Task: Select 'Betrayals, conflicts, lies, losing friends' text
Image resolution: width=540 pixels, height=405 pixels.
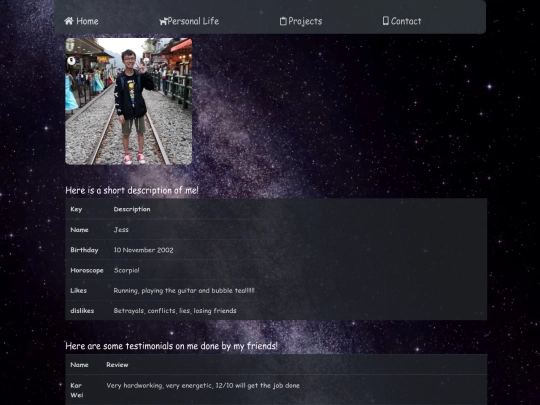Action: click(x=175, y=311)
